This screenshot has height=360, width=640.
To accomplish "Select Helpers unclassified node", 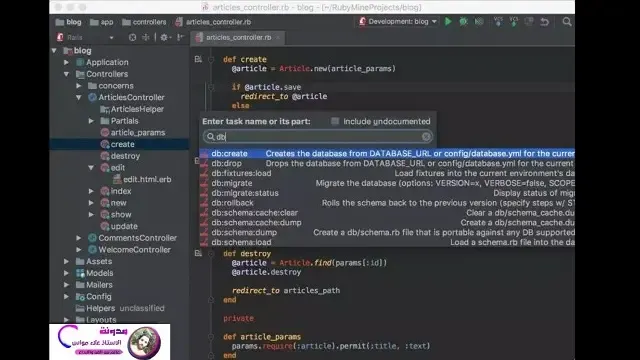I will [125, 308].
